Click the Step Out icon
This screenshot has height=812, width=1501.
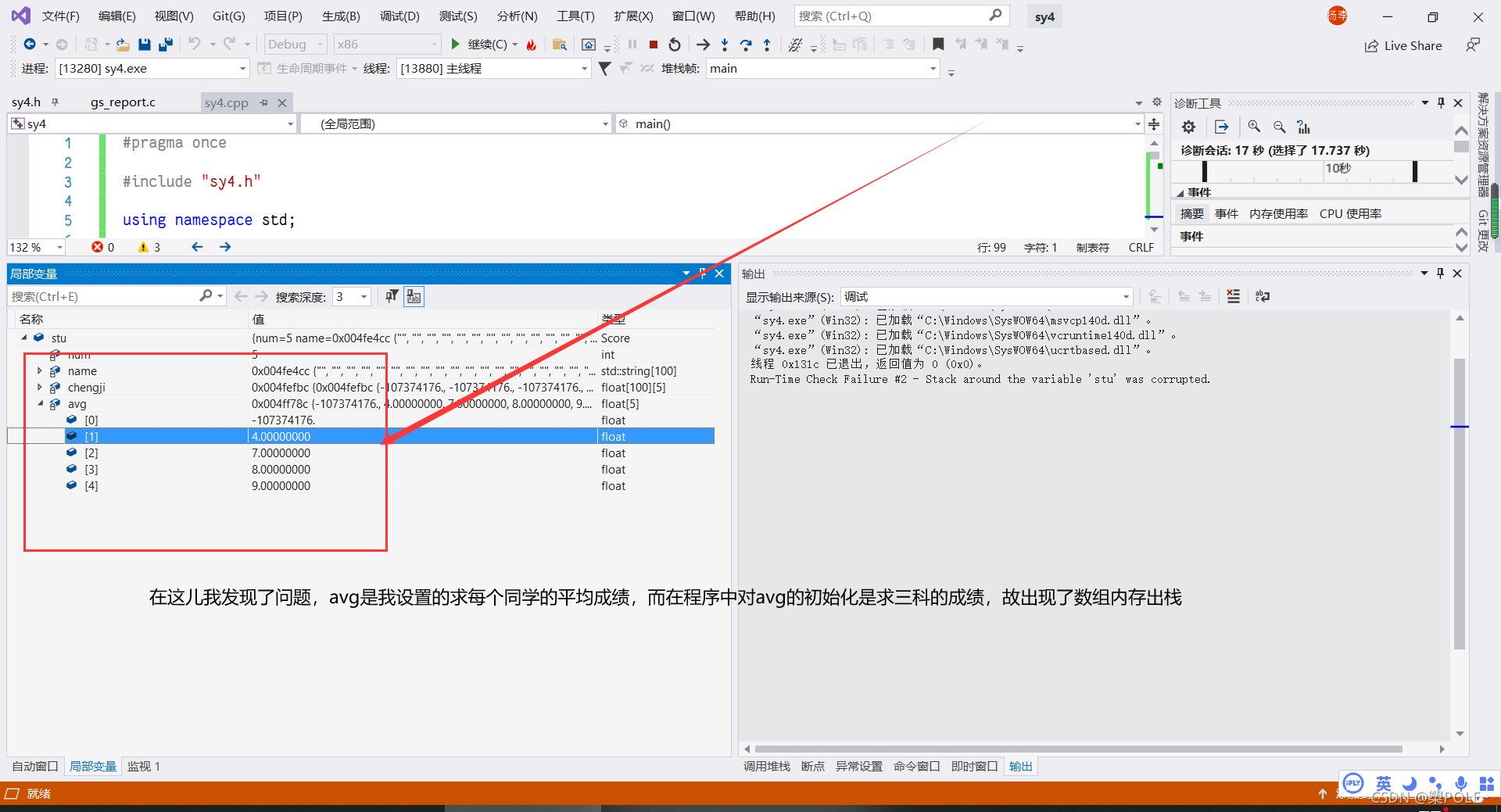(767, 45)
